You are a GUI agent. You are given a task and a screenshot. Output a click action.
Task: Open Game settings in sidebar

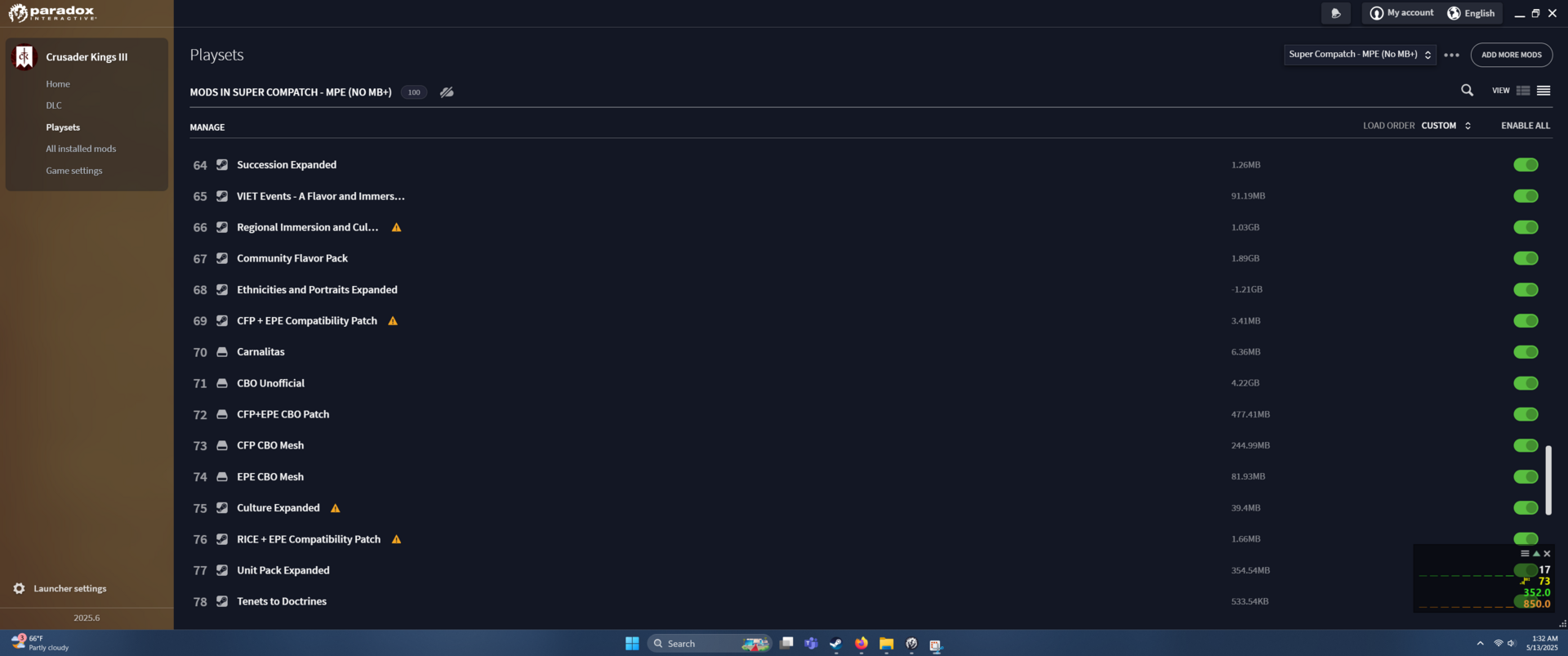click(x=74, y=171)
